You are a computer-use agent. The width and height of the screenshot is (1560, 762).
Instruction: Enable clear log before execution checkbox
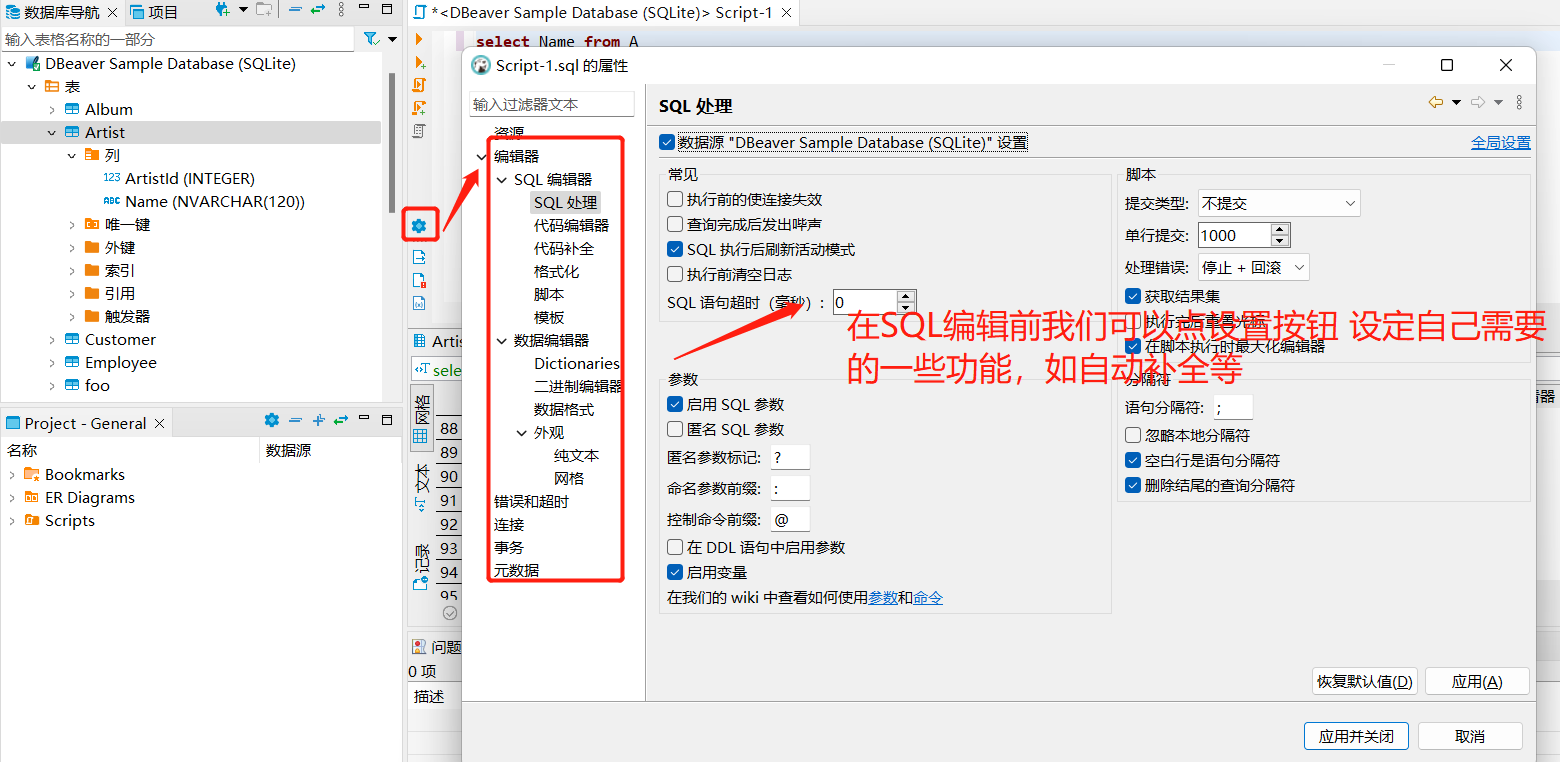tap(675, 274)
